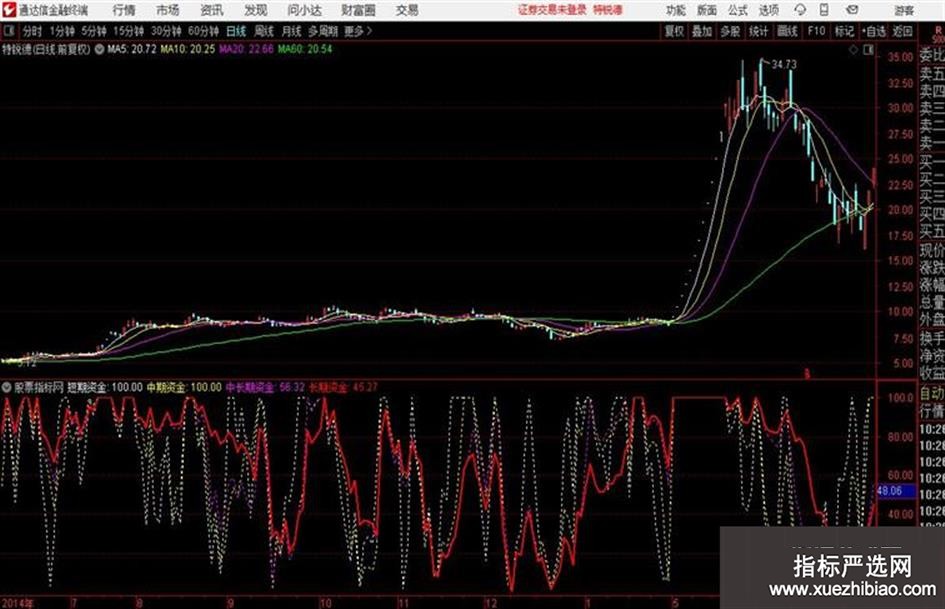Open the 财富圈 menu
Image resolution: width=945 pixels, height=609 pixels.
pos(358,10)
